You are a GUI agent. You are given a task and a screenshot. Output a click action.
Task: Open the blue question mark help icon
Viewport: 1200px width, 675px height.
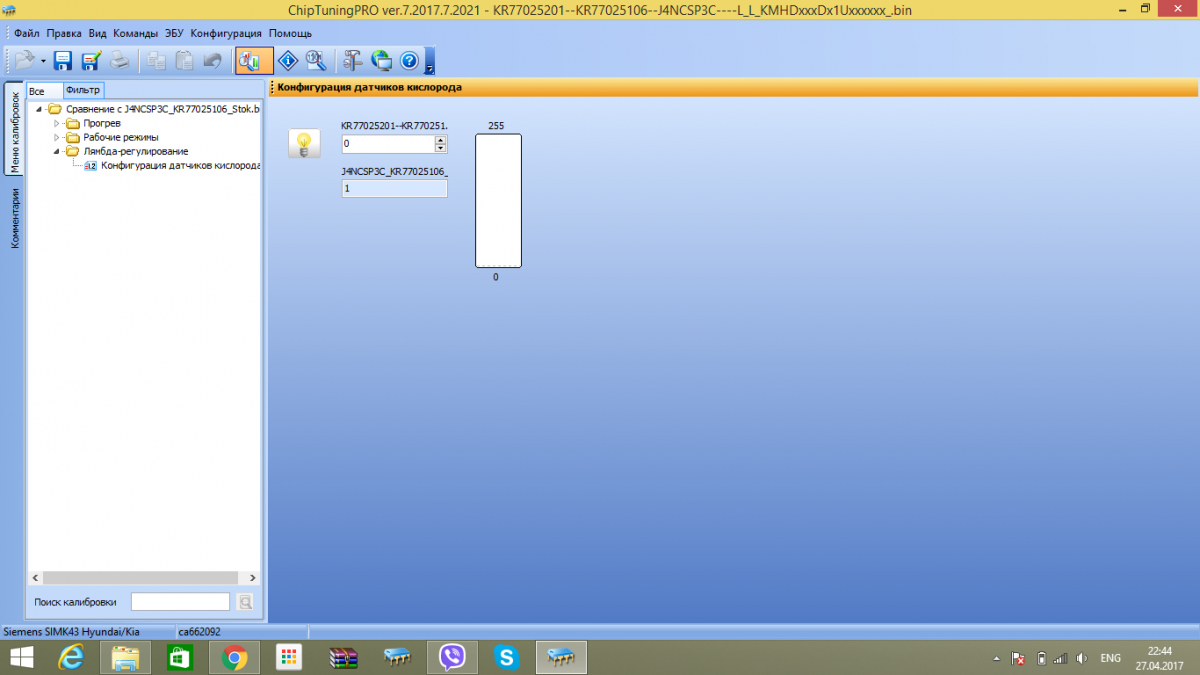(x=409, y=61)
